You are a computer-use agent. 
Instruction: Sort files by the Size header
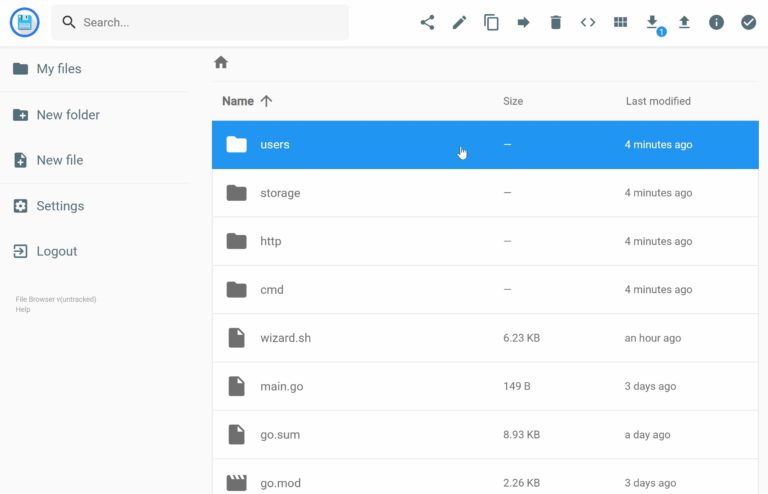point(513,101)
